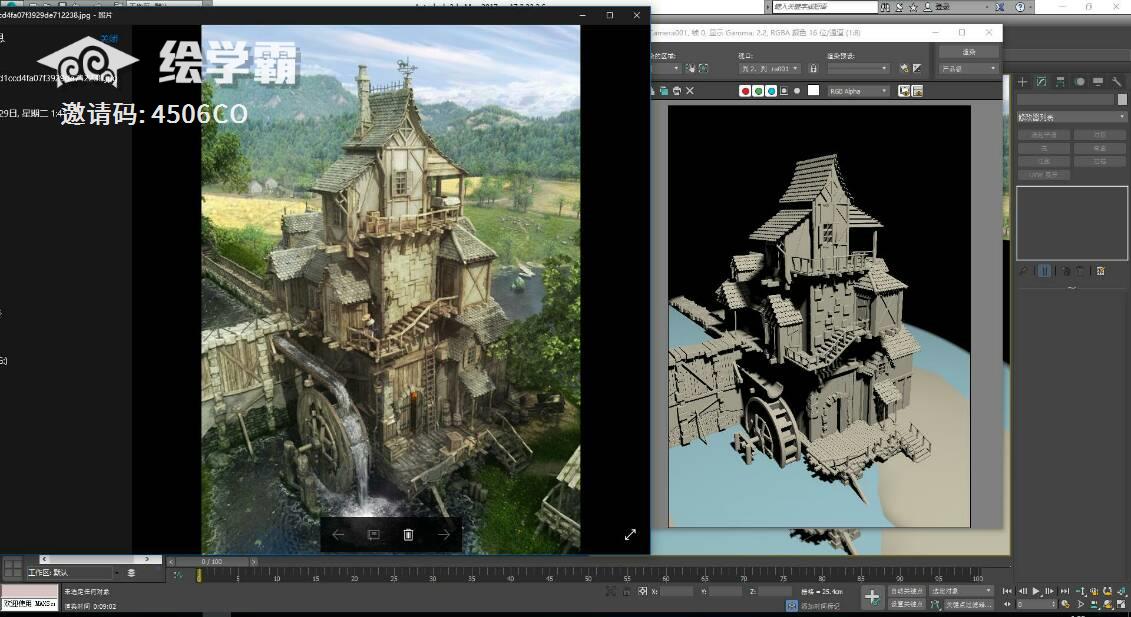
Task: Toggle the alpha channel display button
Action: [784, 91]
